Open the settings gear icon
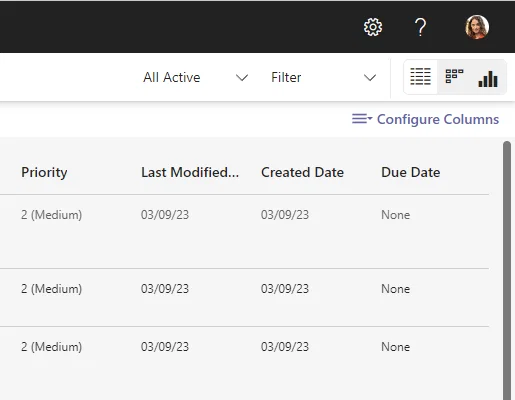515x400 pixels. [373, 27]
